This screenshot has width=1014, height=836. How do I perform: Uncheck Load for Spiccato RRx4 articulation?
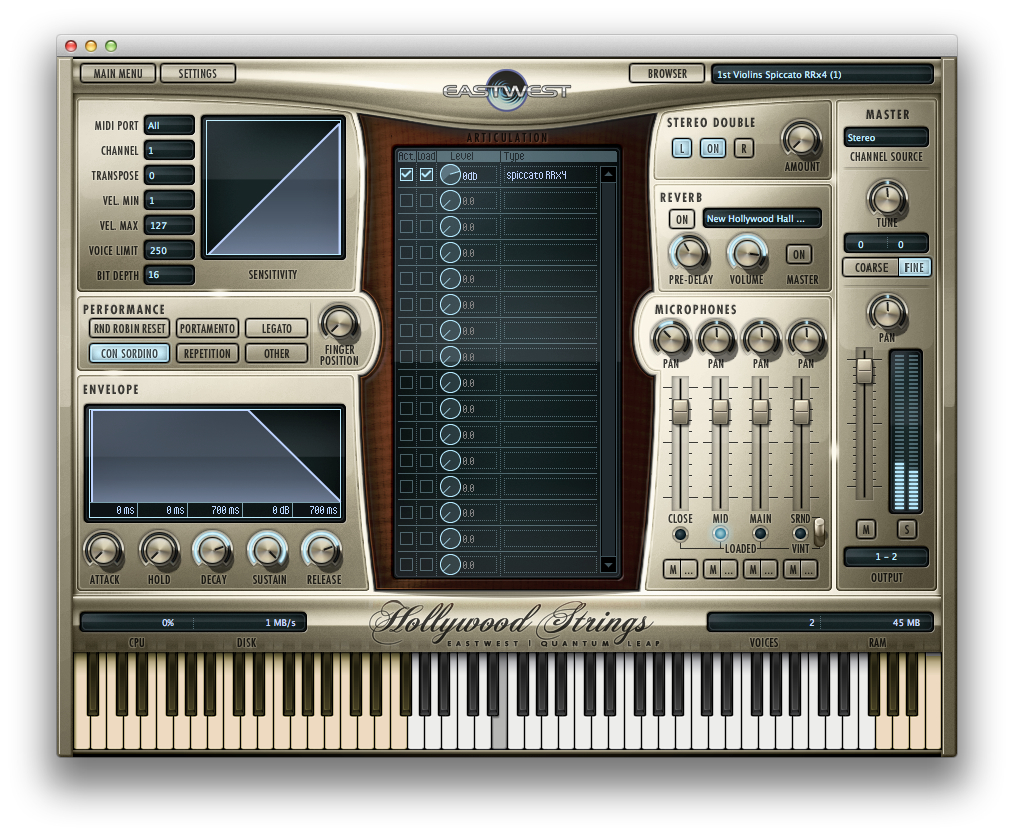click(x=426, y=175)
